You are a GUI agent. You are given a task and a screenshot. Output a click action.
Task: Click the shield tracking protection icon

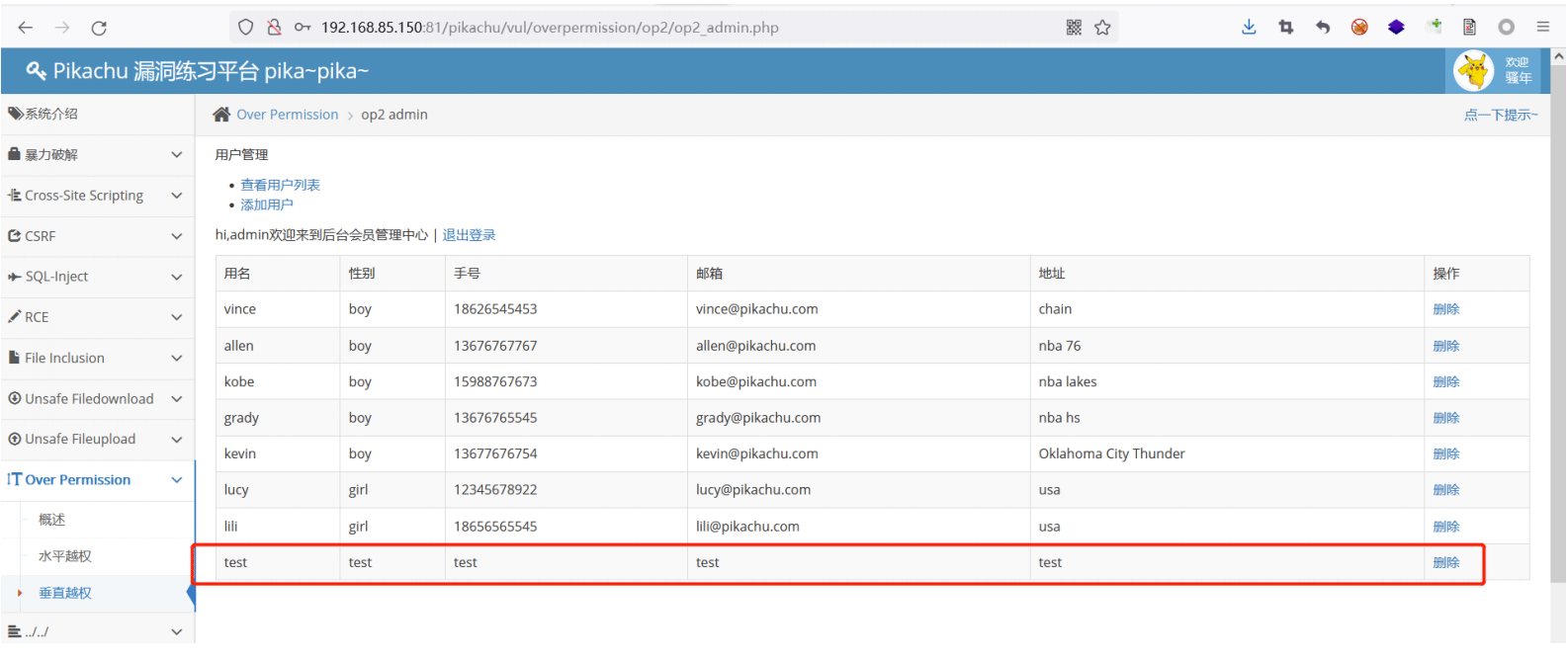pyautogui.click(x=246, y=28)
